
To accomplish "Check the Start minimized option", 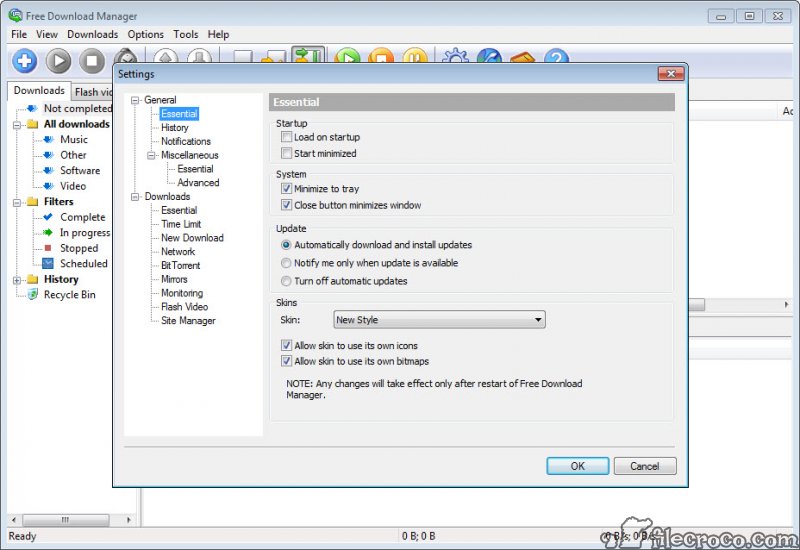I will coord(286,153).
